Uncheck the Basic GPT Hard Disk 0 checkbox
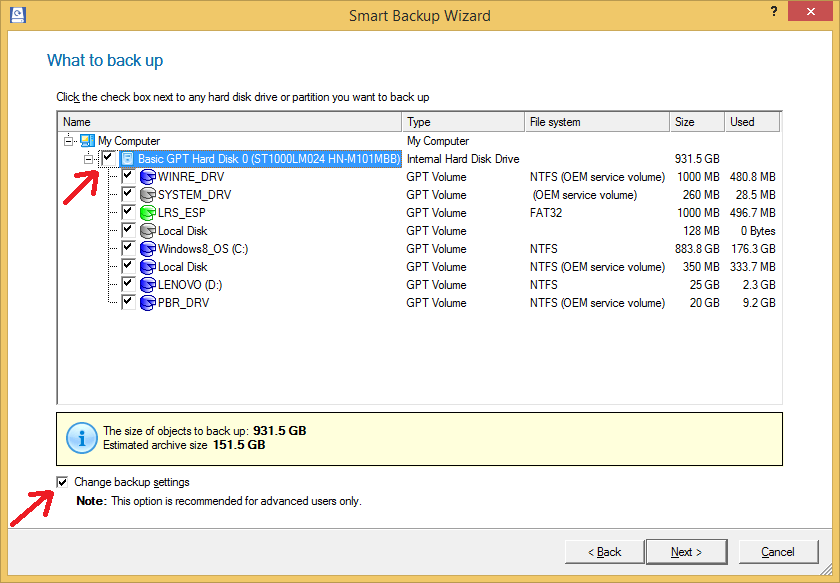 click(x=108, y=159)
